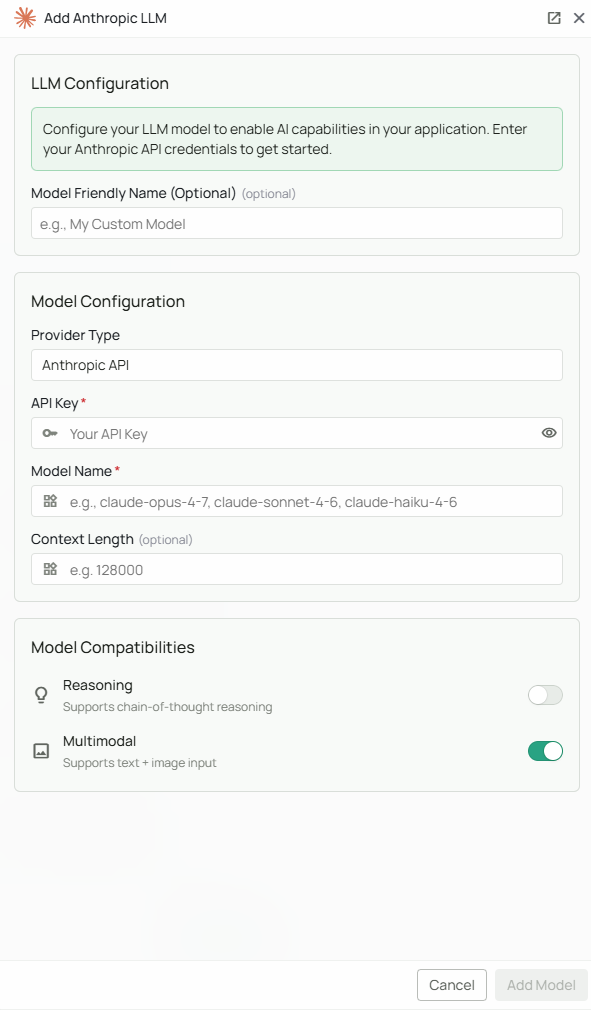Screen dimensions: 591x1010
Task: Close the Add Anthropic LLM dialog
Action: [579, 18]
